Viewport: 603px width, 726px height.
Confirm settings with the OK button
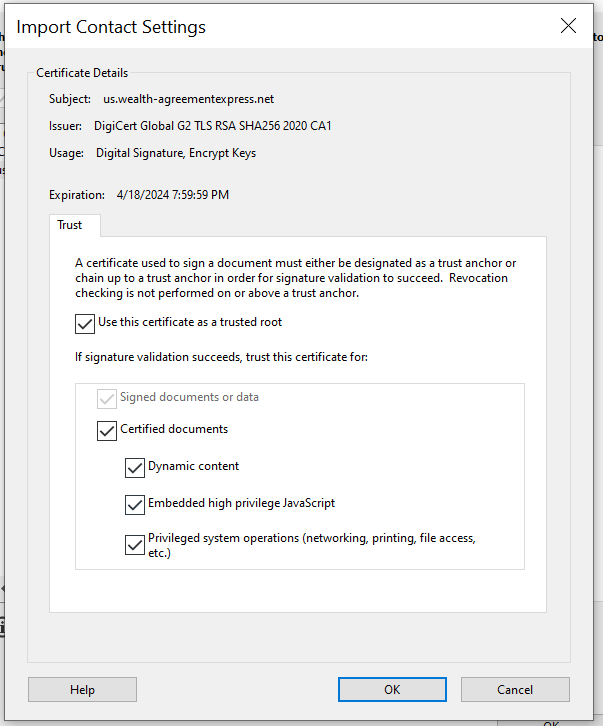392,689
